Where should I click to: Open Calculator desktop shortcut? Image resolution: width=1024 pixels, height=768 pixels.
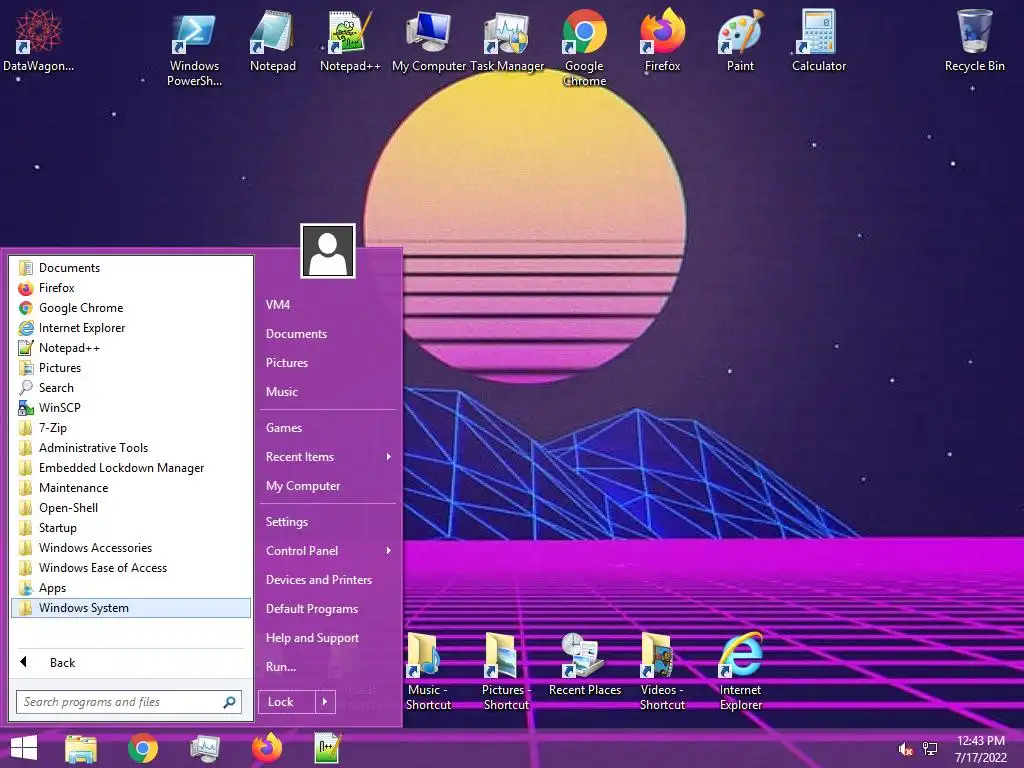click(x=818, y=40)
